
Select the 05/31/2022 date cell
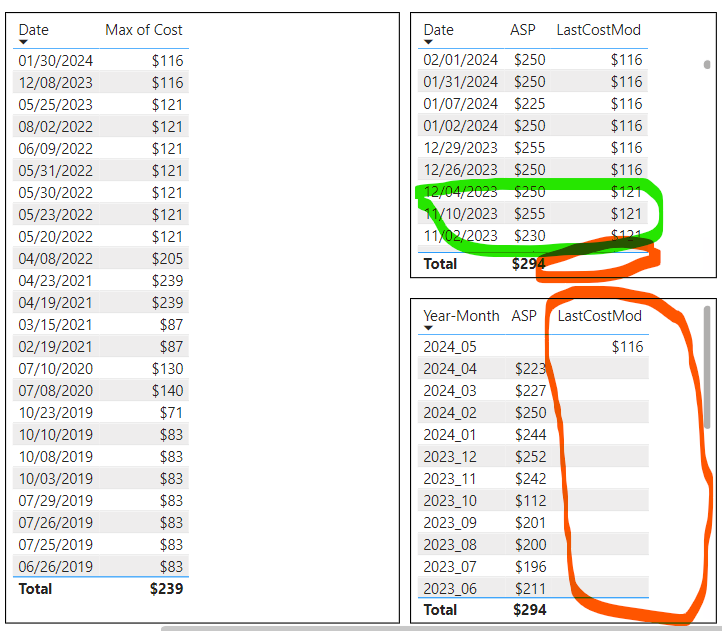pos(55,170)
